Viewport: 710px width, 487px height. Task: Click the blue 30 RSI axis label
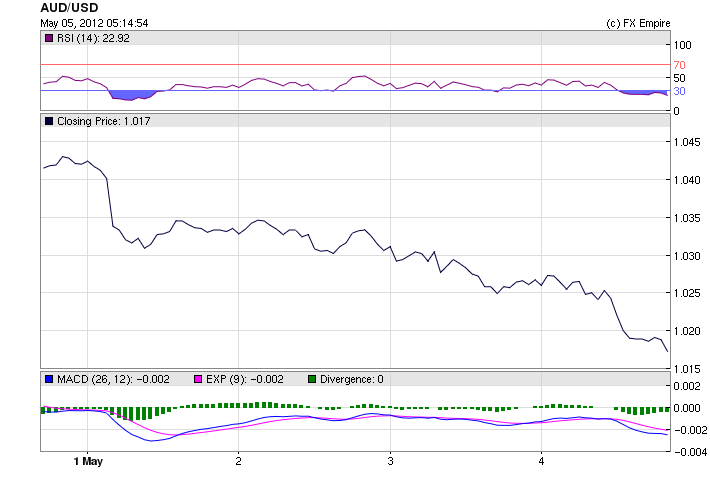click(679, 91)
